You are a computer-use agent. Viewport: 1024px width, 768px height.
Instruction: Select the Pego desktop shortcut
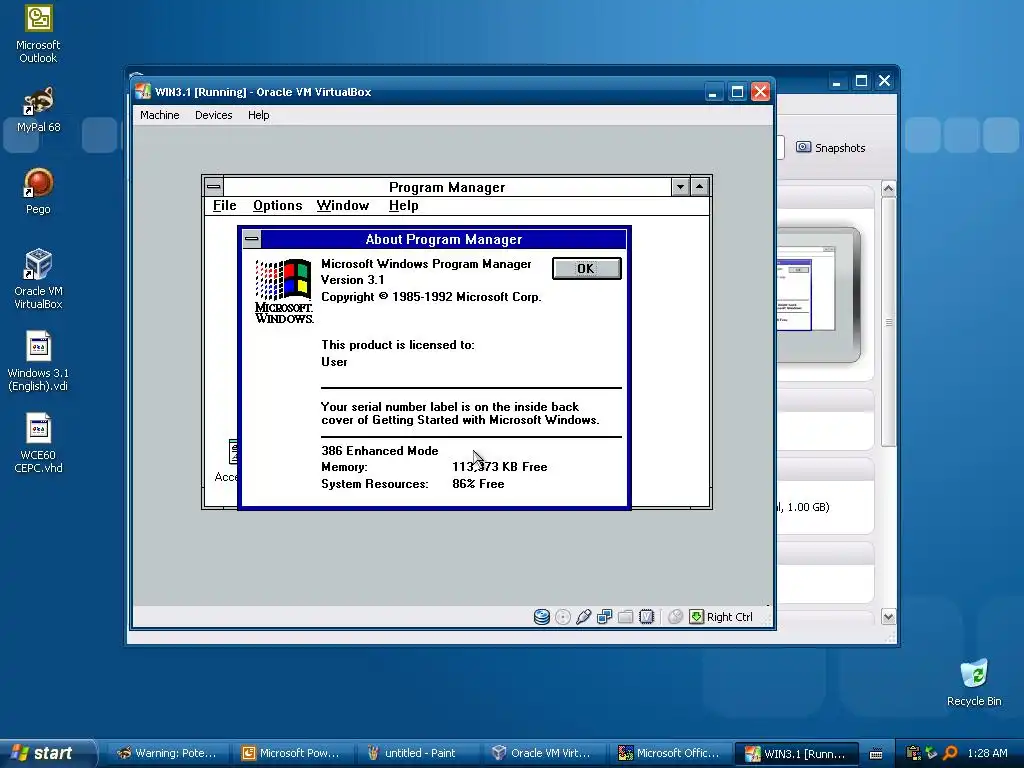[38, 191]
